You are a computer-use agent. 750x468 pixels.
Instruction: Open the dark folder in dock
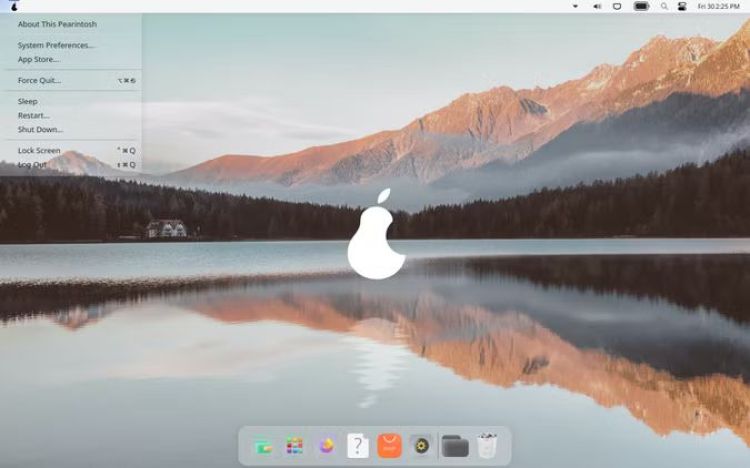455,446
